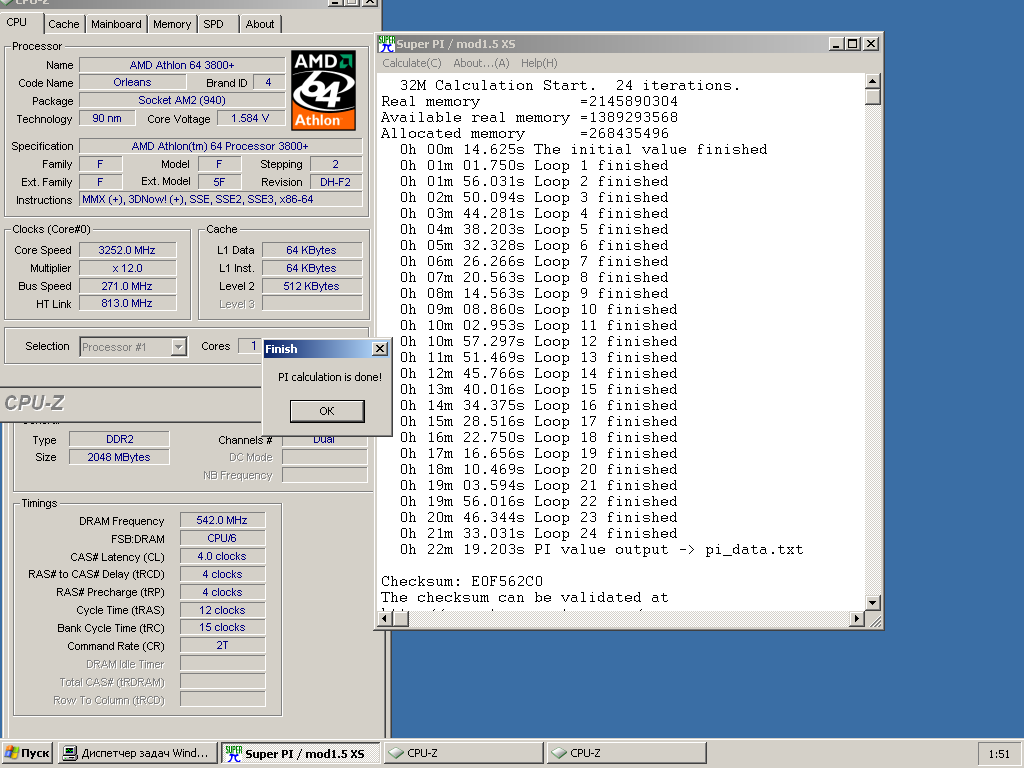Viewport: 1024px width, 768px height.
Task: Click the second CPU-Z taskbar button
Action: pyautogui.click(x=626, y=753)
